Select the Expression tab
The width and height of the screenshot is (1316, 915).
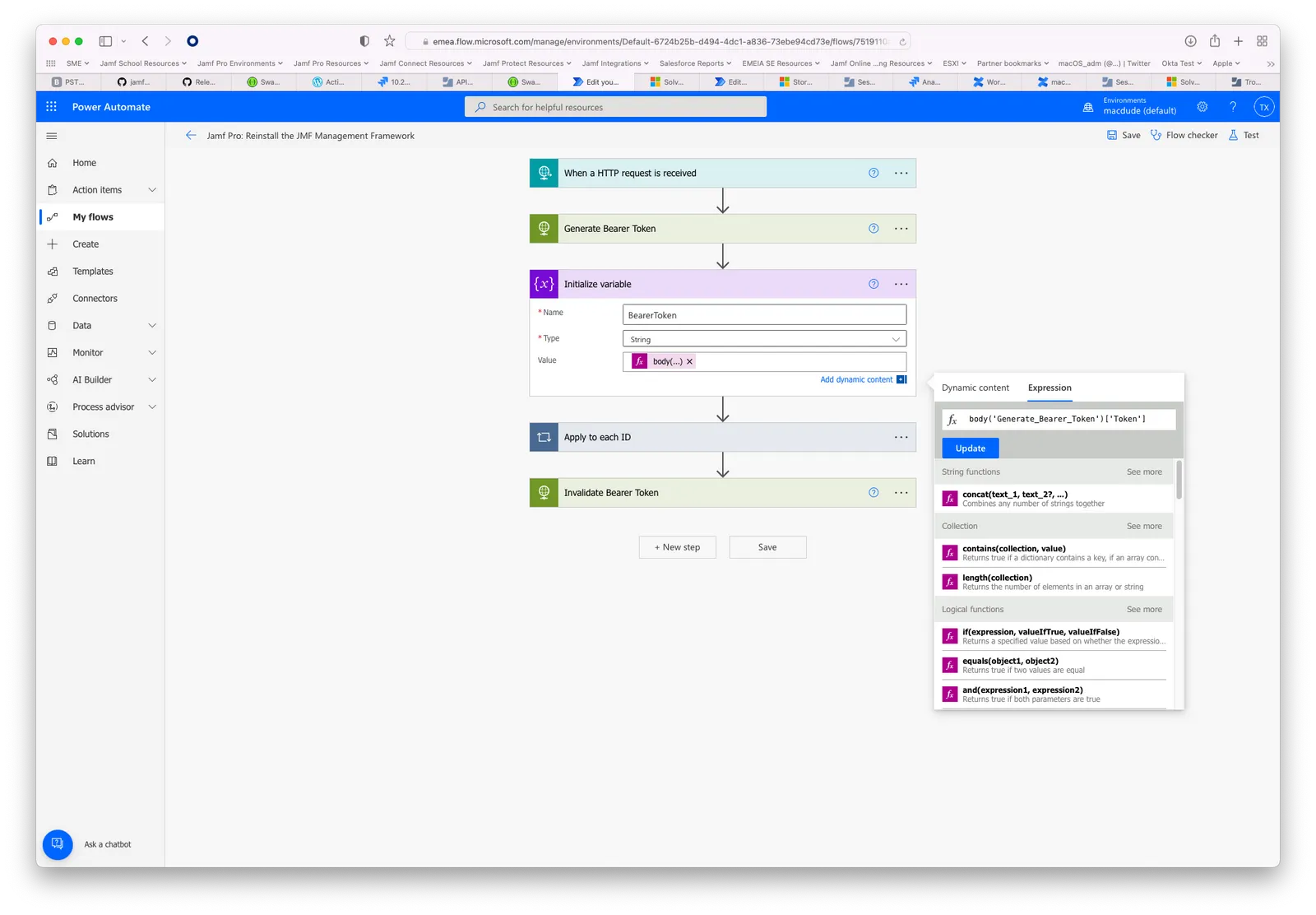[1049, 388]
